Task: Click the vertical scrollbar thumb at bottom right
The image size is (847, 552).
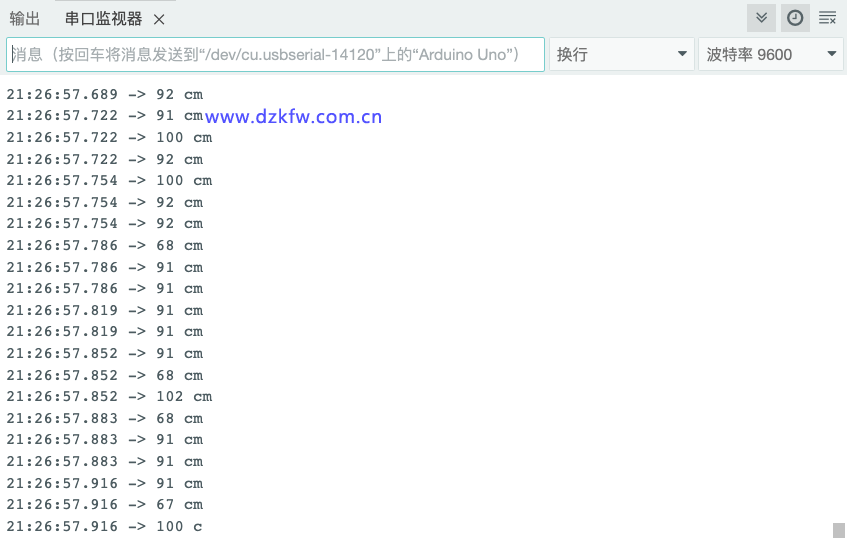Action: pos(839,530)
